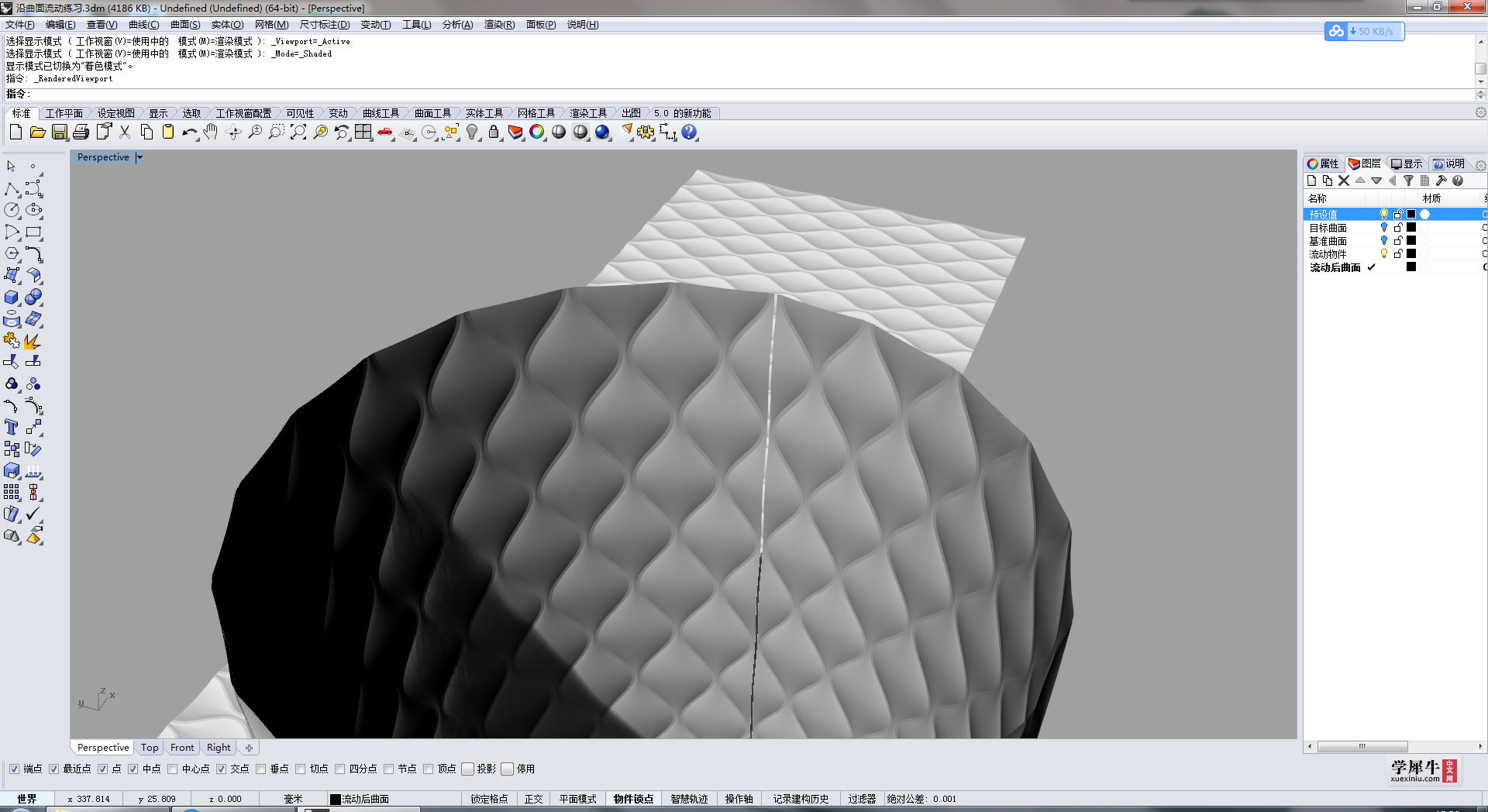Click the Move layer up triangle
This screenshot has width=1488, height=812.
(1360, 181)
